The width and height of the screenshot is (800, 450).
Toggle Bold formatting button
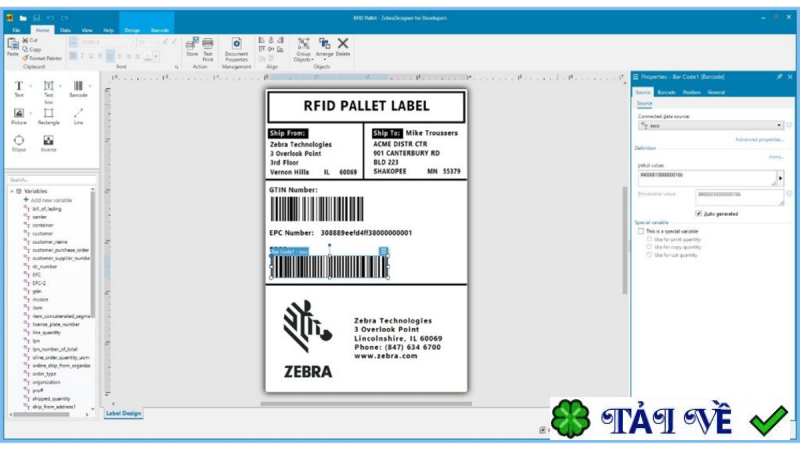73,56
